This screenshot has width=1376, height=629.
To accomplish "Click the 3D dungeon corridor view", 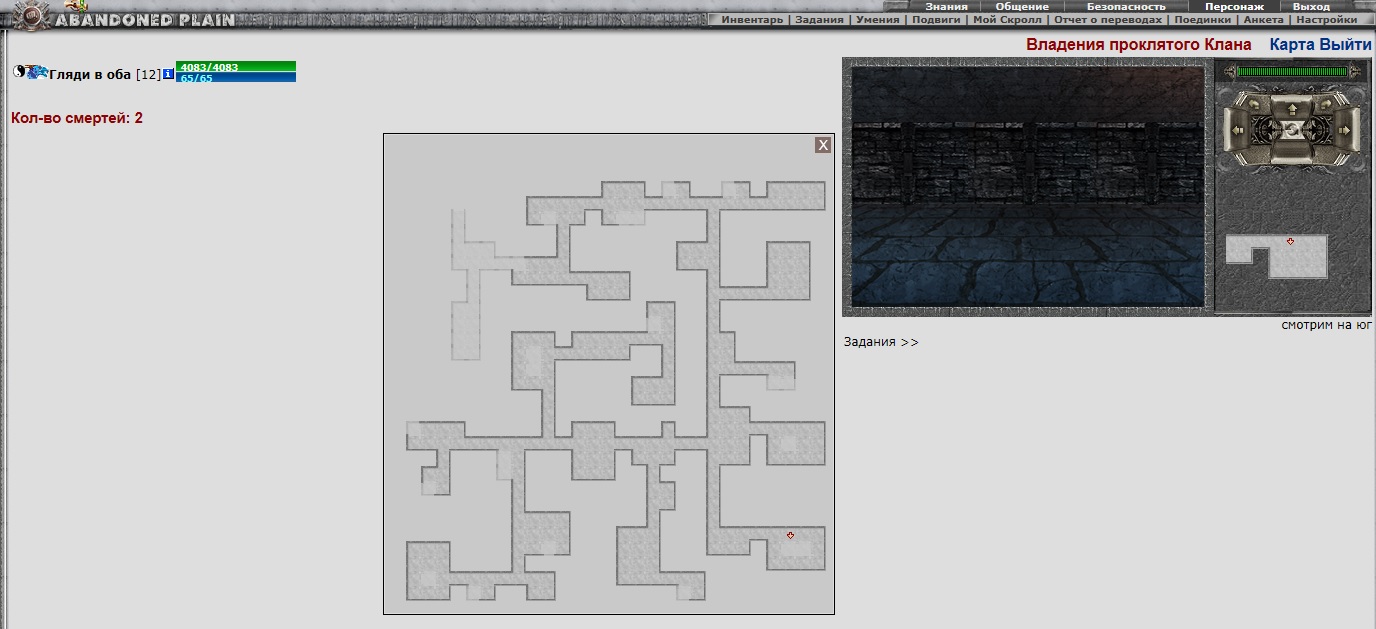I will (1027, 186).
